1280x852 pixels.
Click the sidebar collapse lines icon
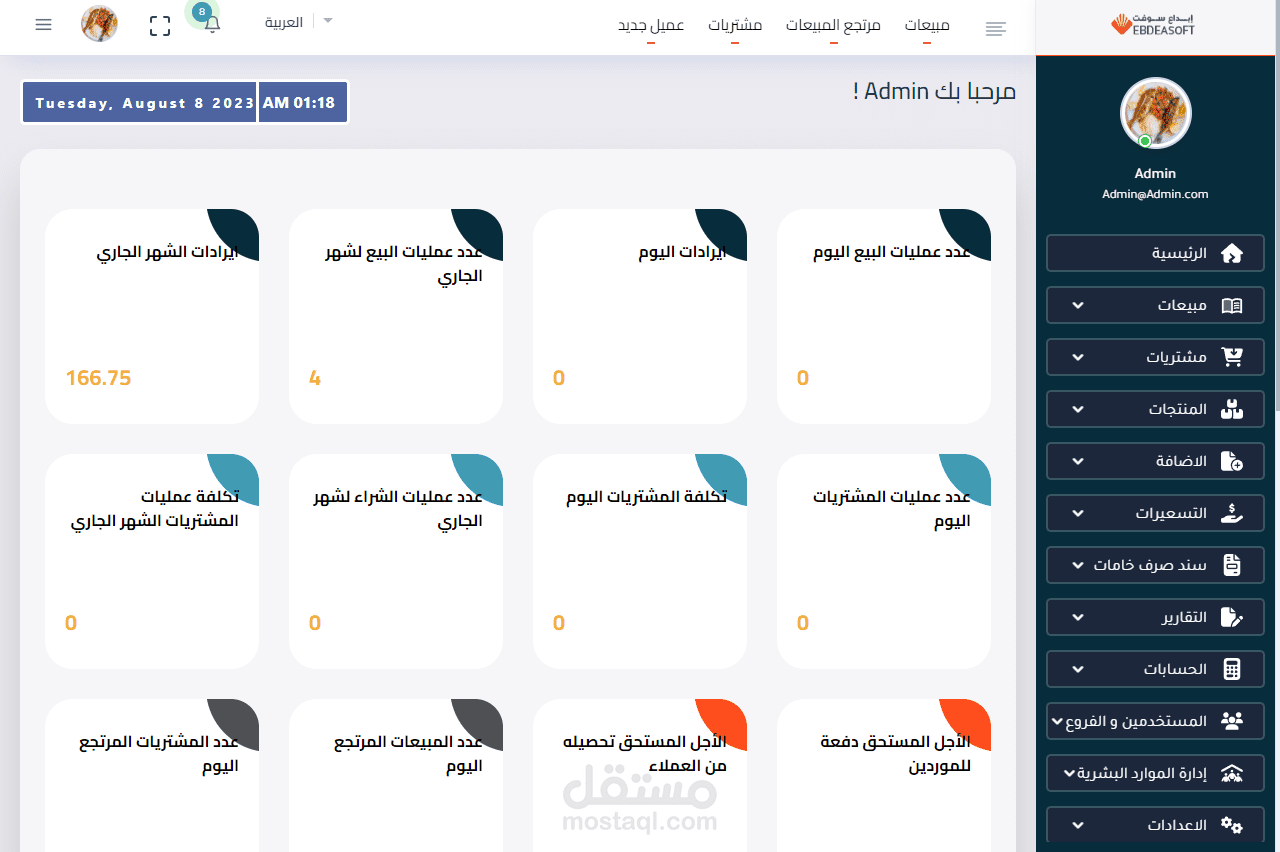pos(995,29)
